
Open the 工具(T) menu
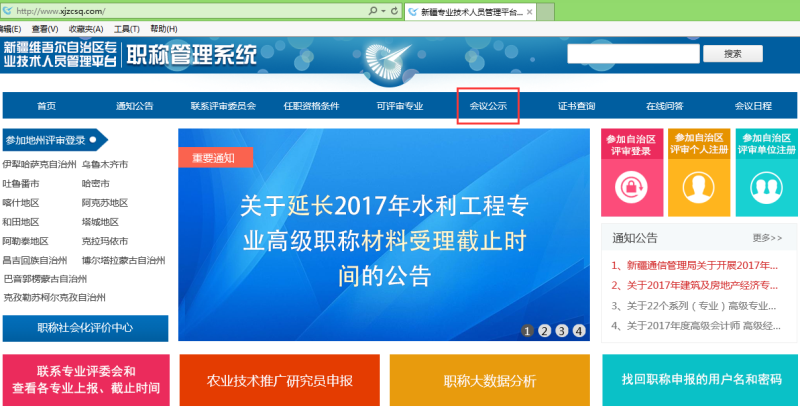tap(127, 29)
